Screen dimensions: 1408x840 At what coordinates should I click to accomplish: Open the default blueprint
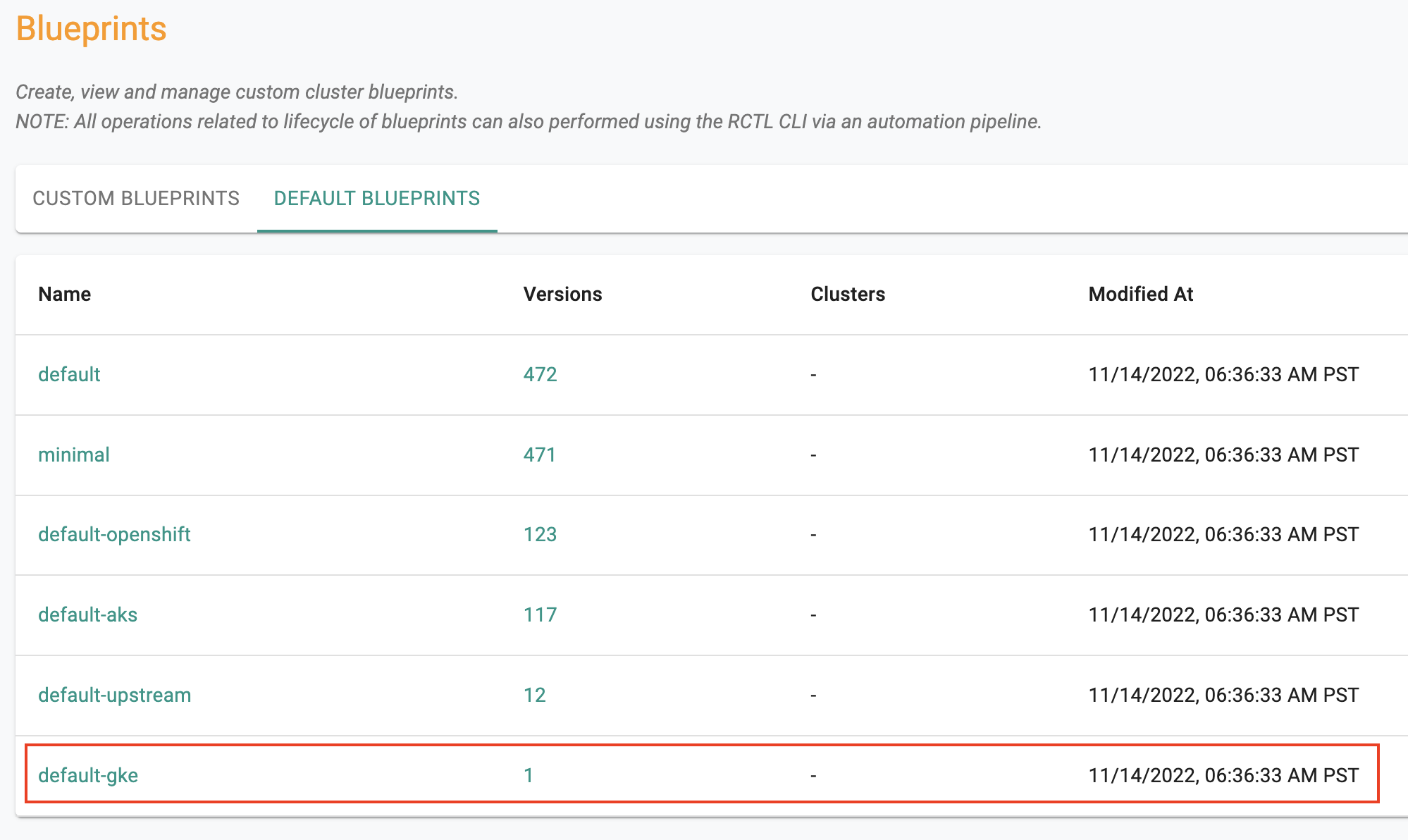[69, 374]
